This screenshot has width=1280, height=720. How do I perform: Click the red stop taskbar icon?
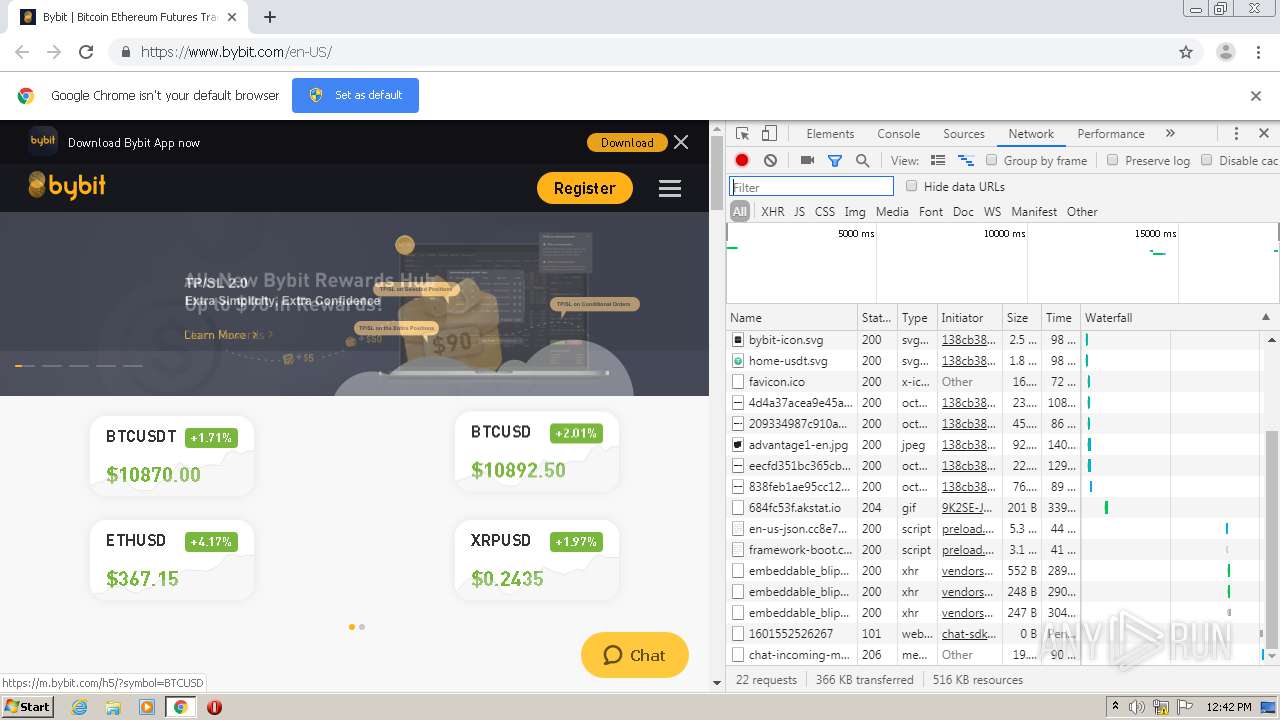214,707
